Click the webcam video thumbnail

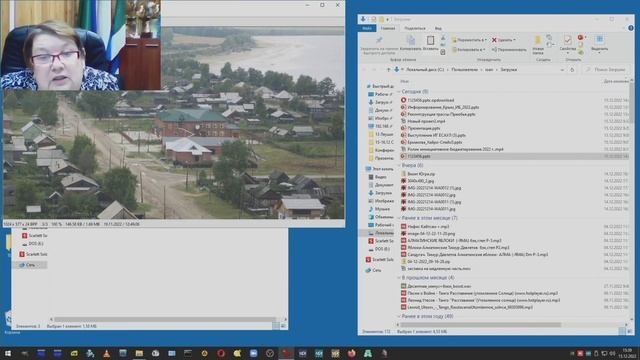[81, 45]
